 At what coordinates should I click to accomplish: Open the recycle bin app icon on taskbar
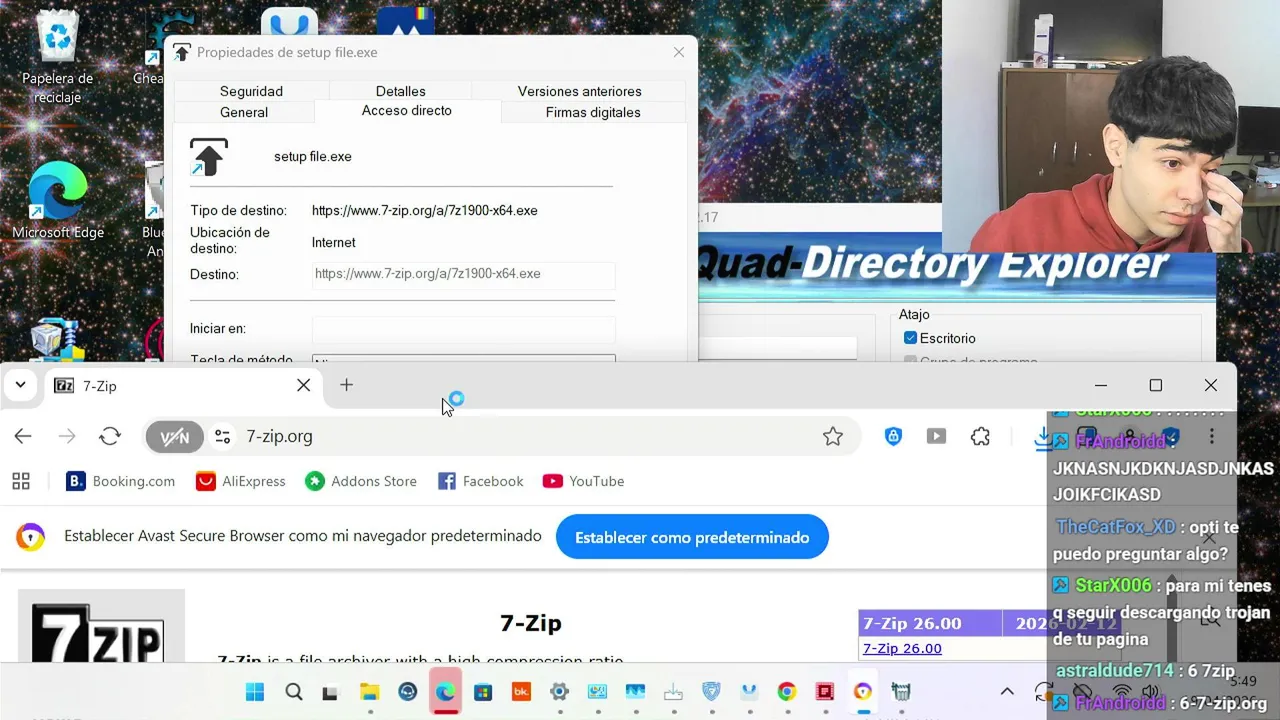pos(901,692)
